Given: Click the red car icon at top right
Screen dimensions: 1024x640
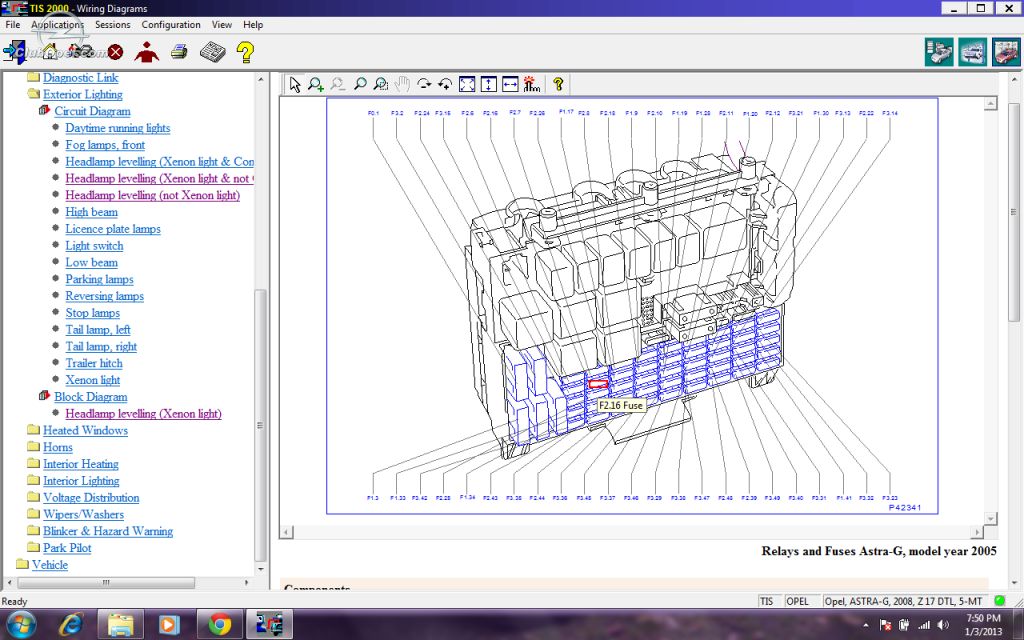Looking at the screenshot, I should (1006, 52).
